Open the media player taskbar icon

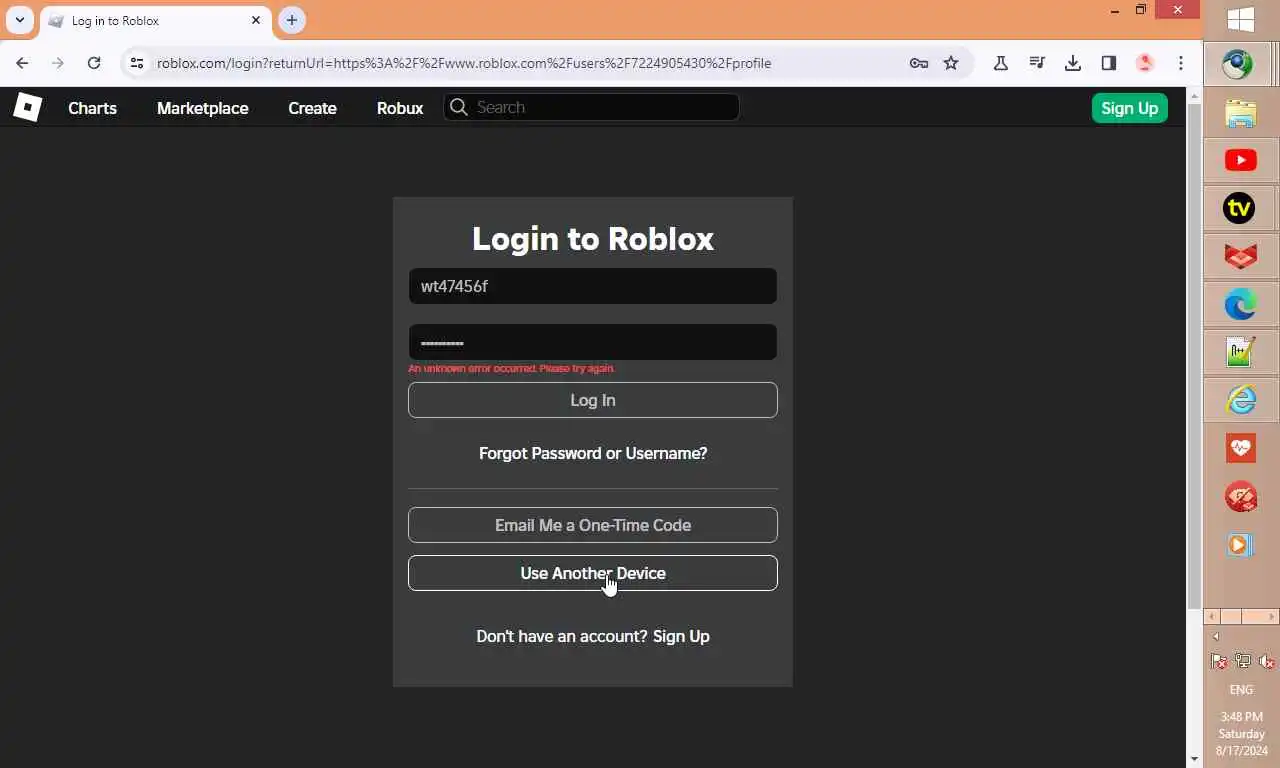tap(1240, 545)
